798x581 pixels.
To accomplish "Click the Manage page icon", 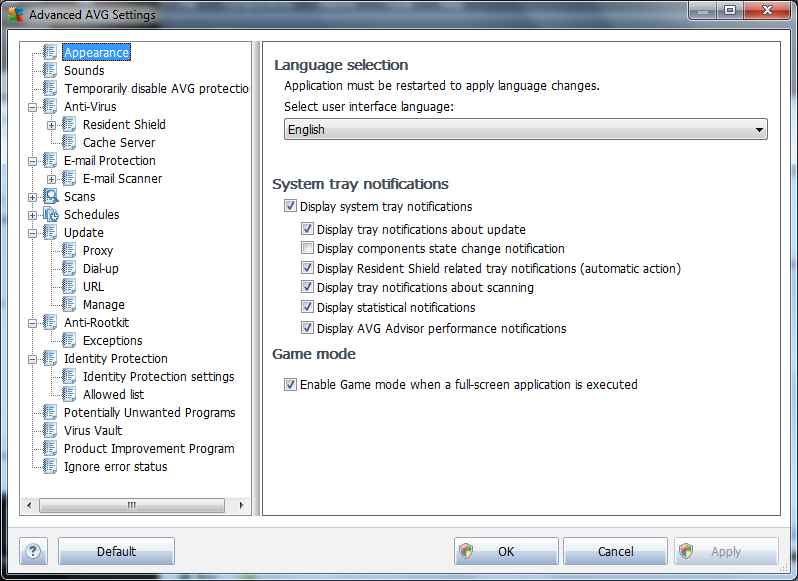I will [69, 304].
